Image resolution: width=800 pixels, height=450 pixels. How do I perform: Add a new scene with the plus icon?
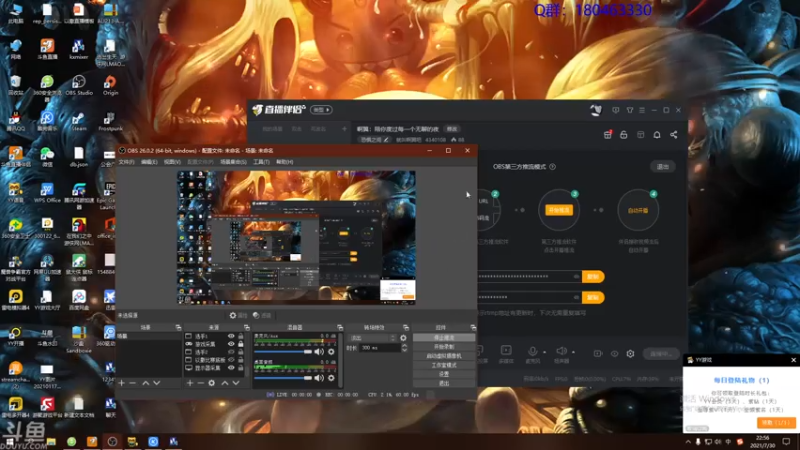tap(121, 383)
